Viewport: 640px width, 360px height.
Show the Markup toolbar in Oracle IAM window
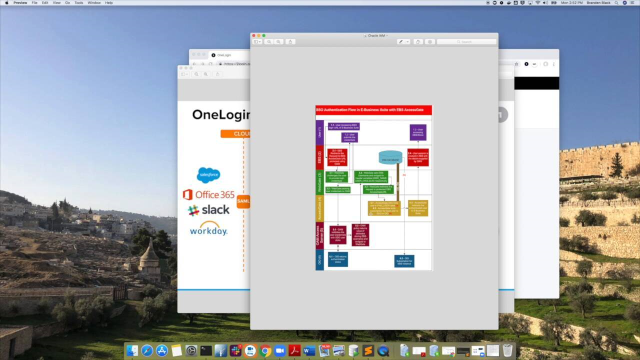click(x=430, y=42)
